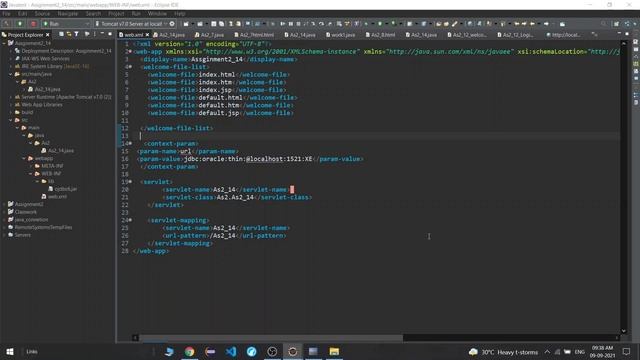This screenshot has width=640, height=360.
Task: Minimize the editor area
Action: tap(619, 34)
